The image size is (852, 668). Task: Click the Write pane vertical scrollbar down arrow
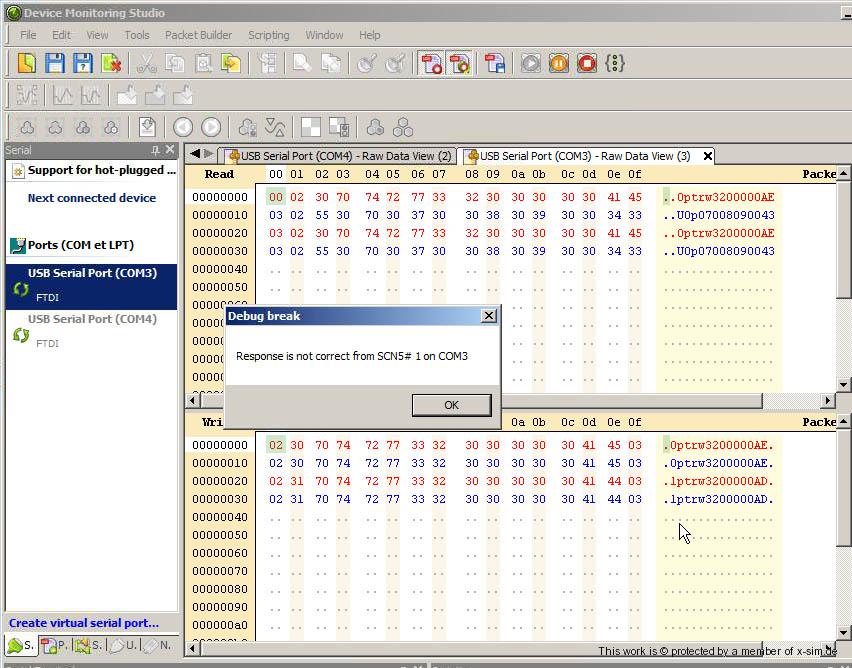843,633
